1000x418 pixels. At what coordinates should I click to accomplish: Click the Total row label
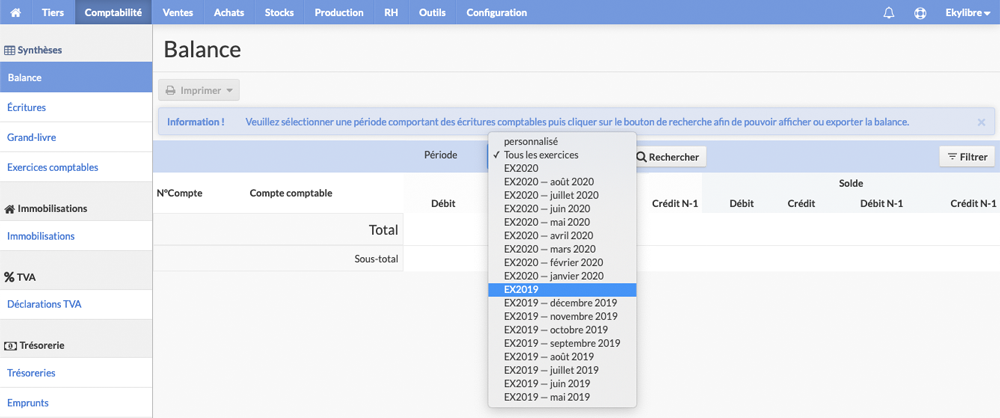coord(383,230)
